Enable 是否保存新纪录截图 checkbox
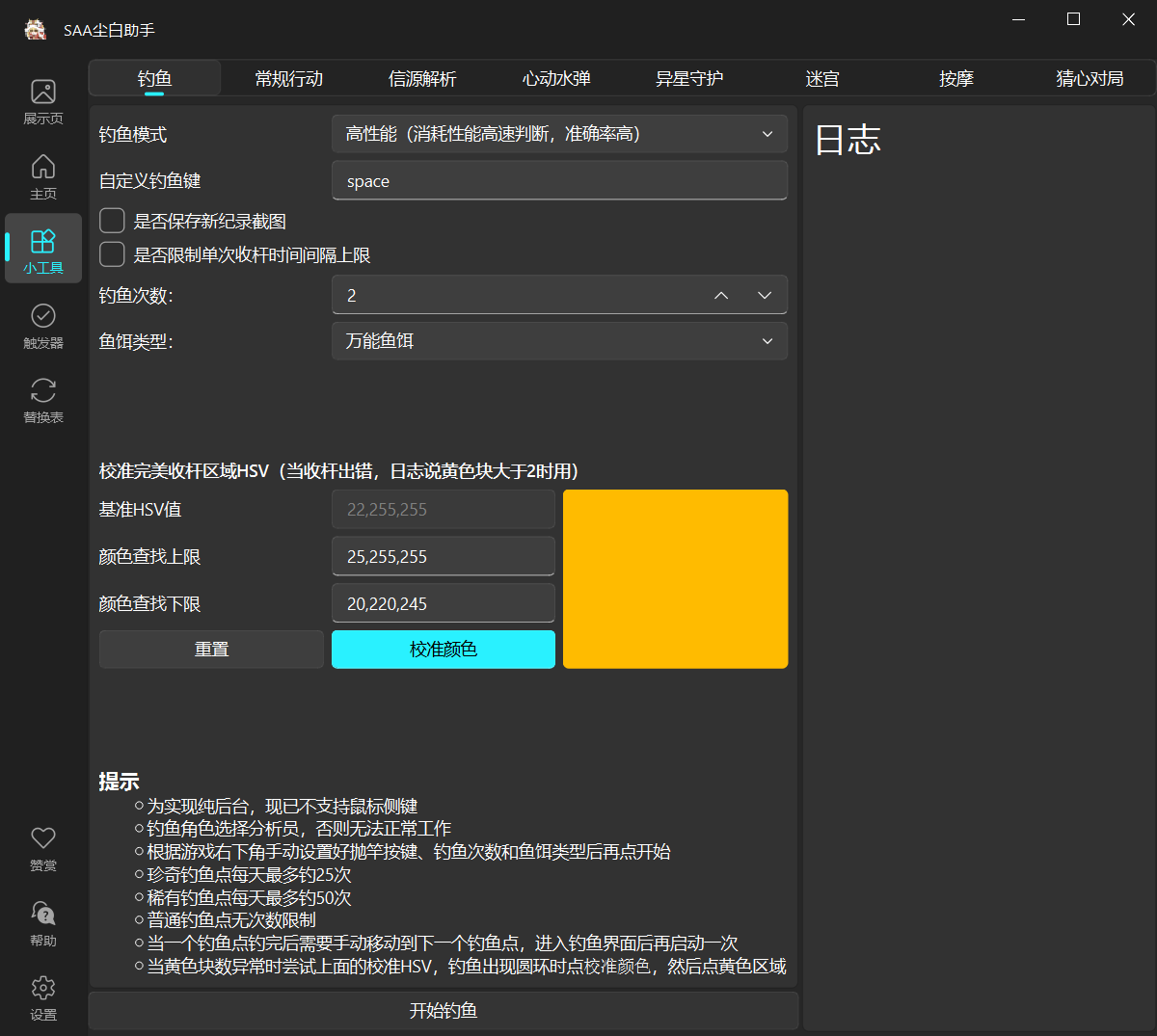 113,221
